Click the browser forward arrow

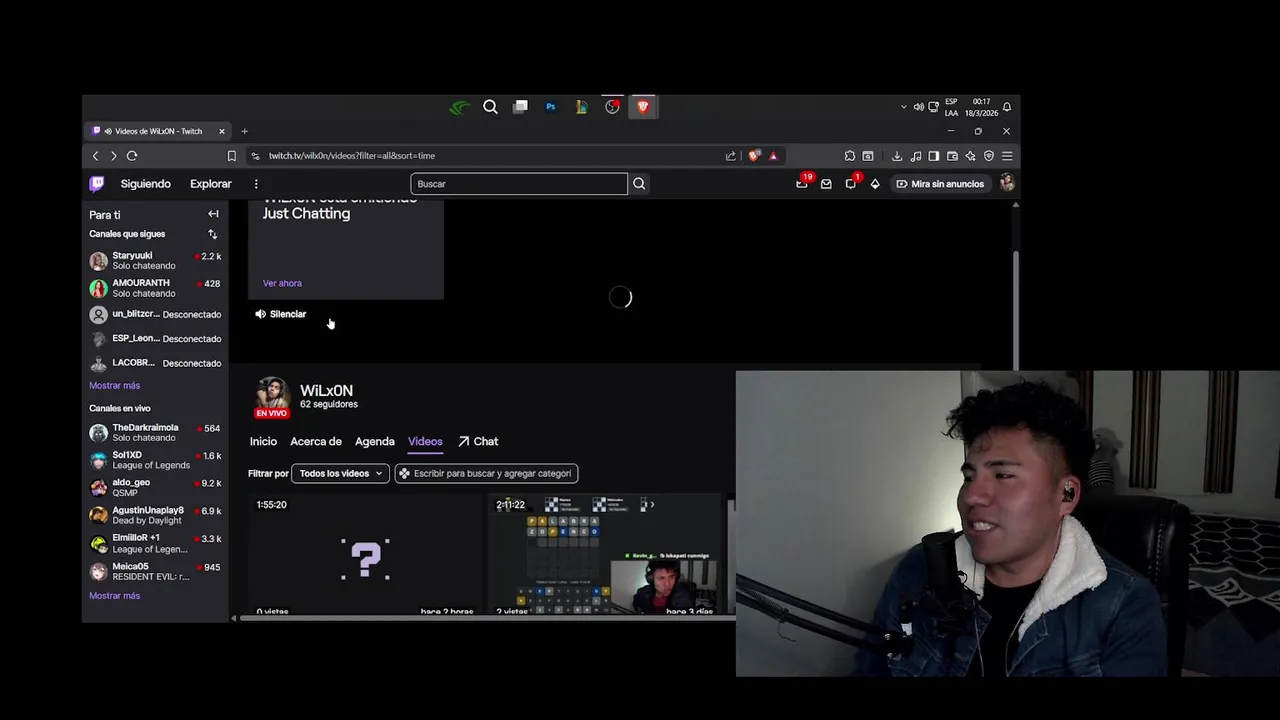113,156
